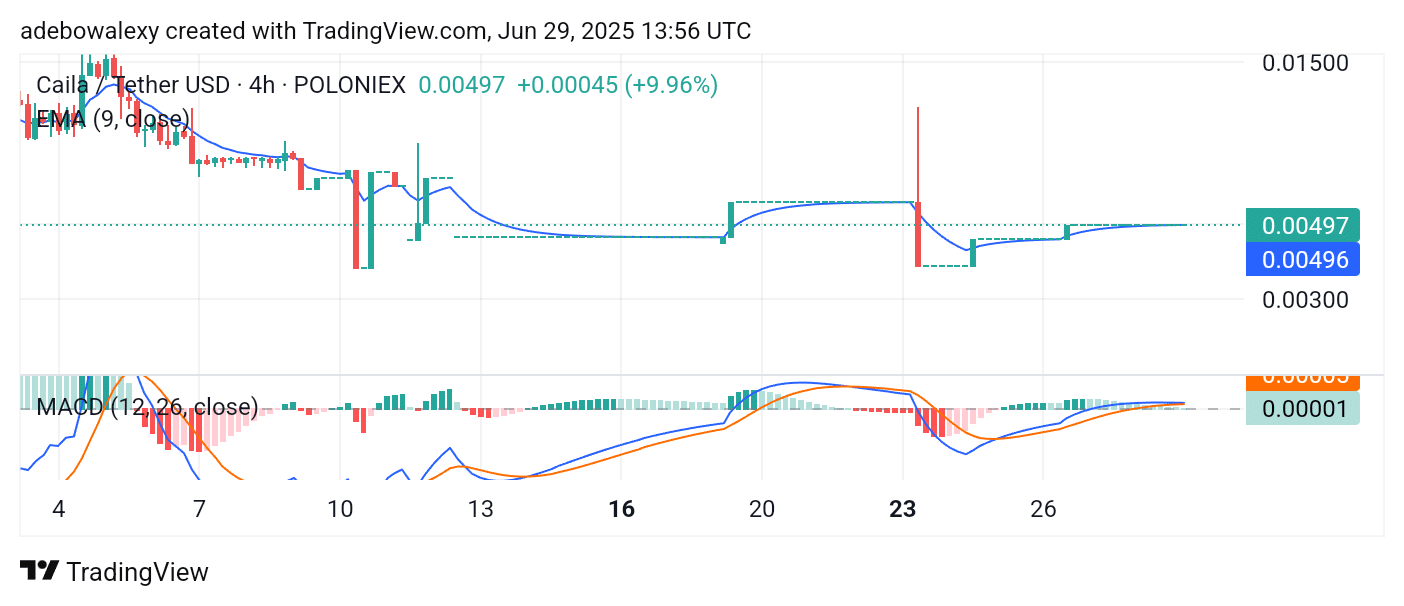1404x606 pixels.
Task: Click the EMA (9, close) indicator label
Action: coord(113,120)
